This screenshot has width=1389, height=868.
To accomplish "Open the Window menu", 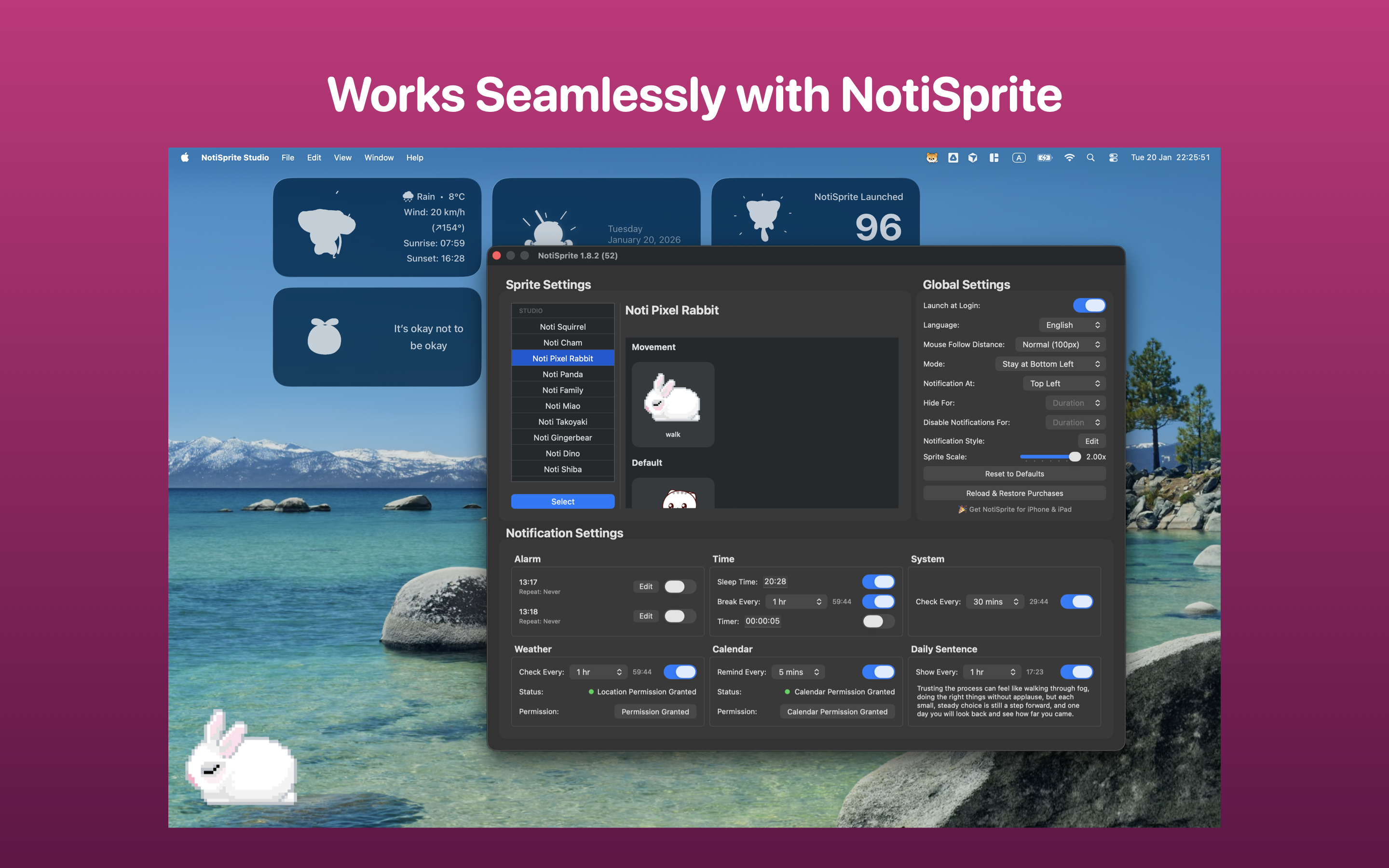I will 379,157.
